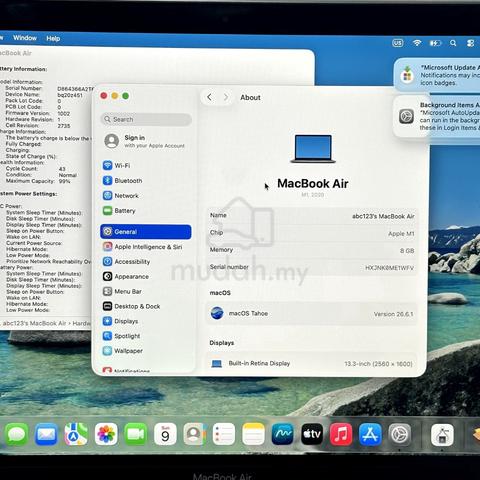Open Apple Intelligence & Siri settings
The height and width of the screenshot is (480, 480).
[x=142, y=247]
